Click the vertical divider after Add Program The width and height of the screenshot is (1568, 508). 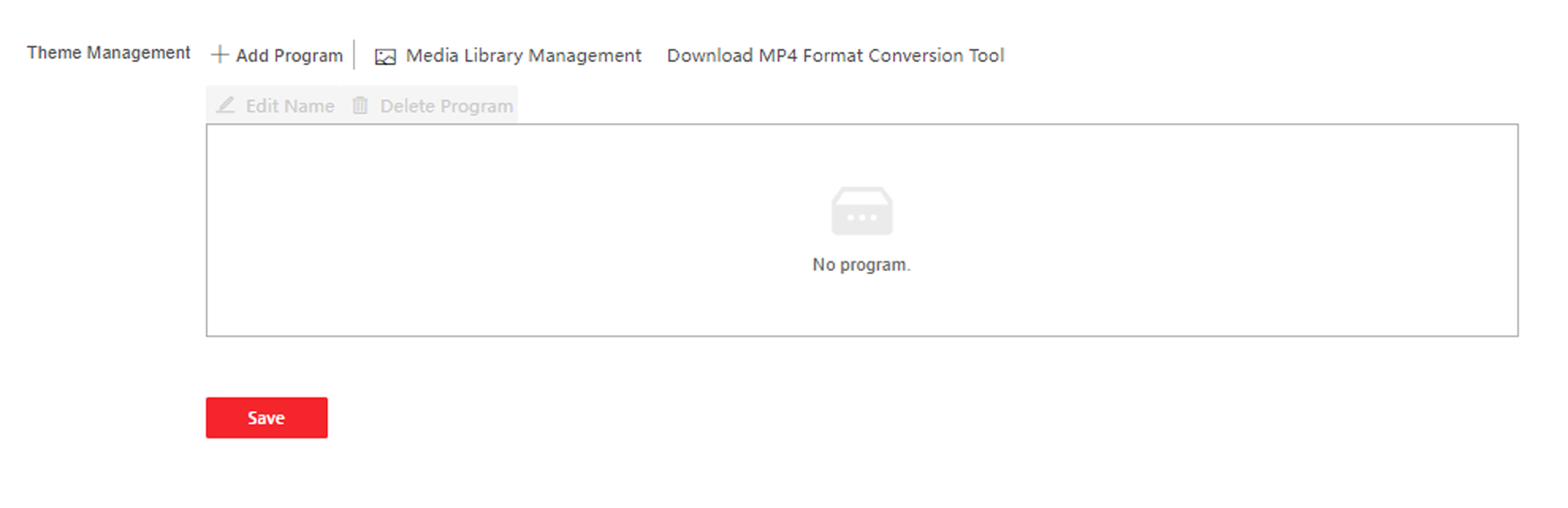point(354,55)
